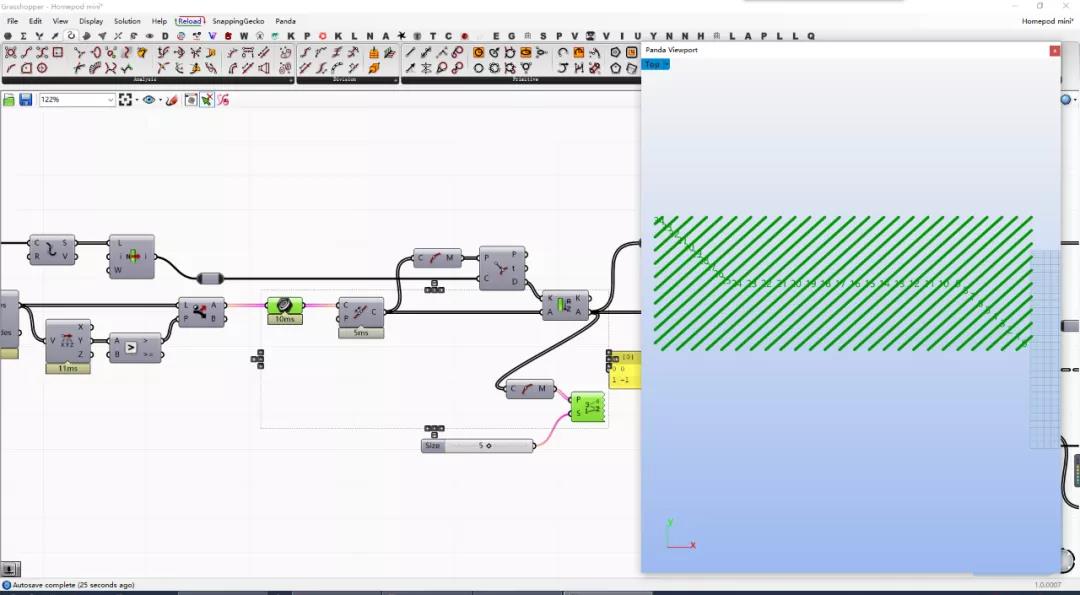Switch to the D component tab
The height and width of the screenshot is (595, 1080).
point(165,36)
